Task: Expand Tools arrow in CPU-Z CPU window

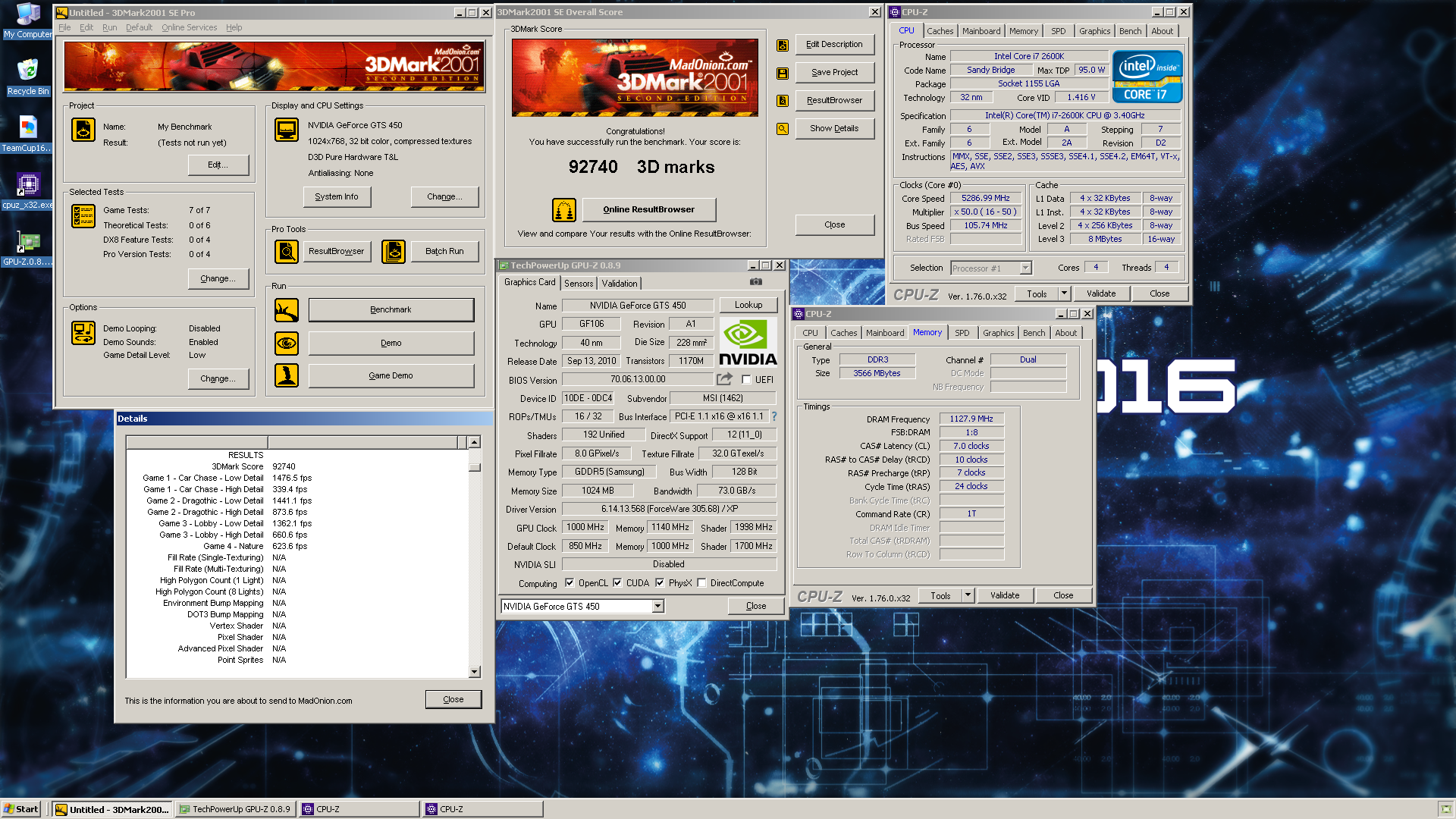Action: tap(1064, 293)
